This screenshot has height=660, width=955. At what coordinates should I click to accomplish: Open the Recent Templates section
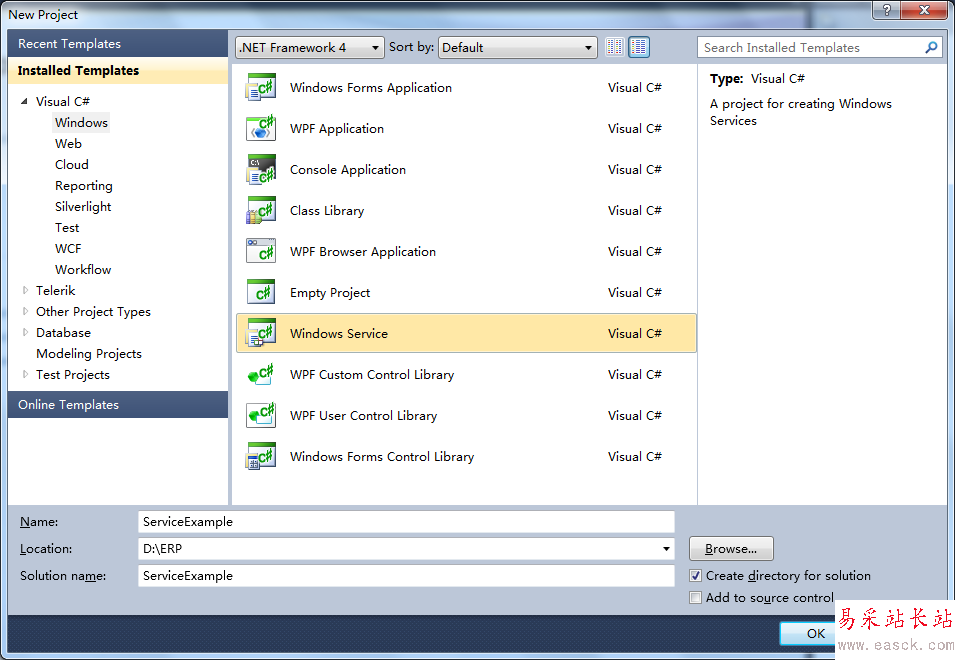(x=118, y=44)
